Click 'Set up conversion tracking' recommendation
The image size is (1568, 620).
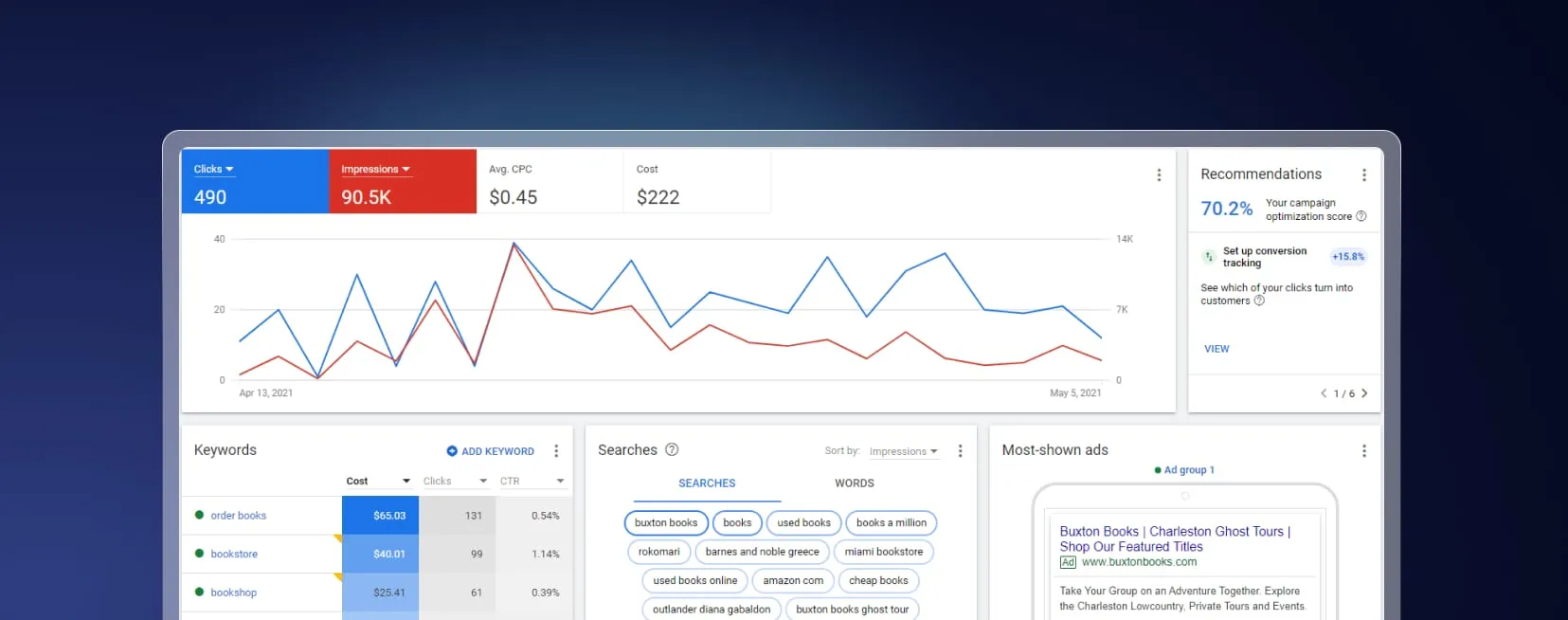(1265, 257)
